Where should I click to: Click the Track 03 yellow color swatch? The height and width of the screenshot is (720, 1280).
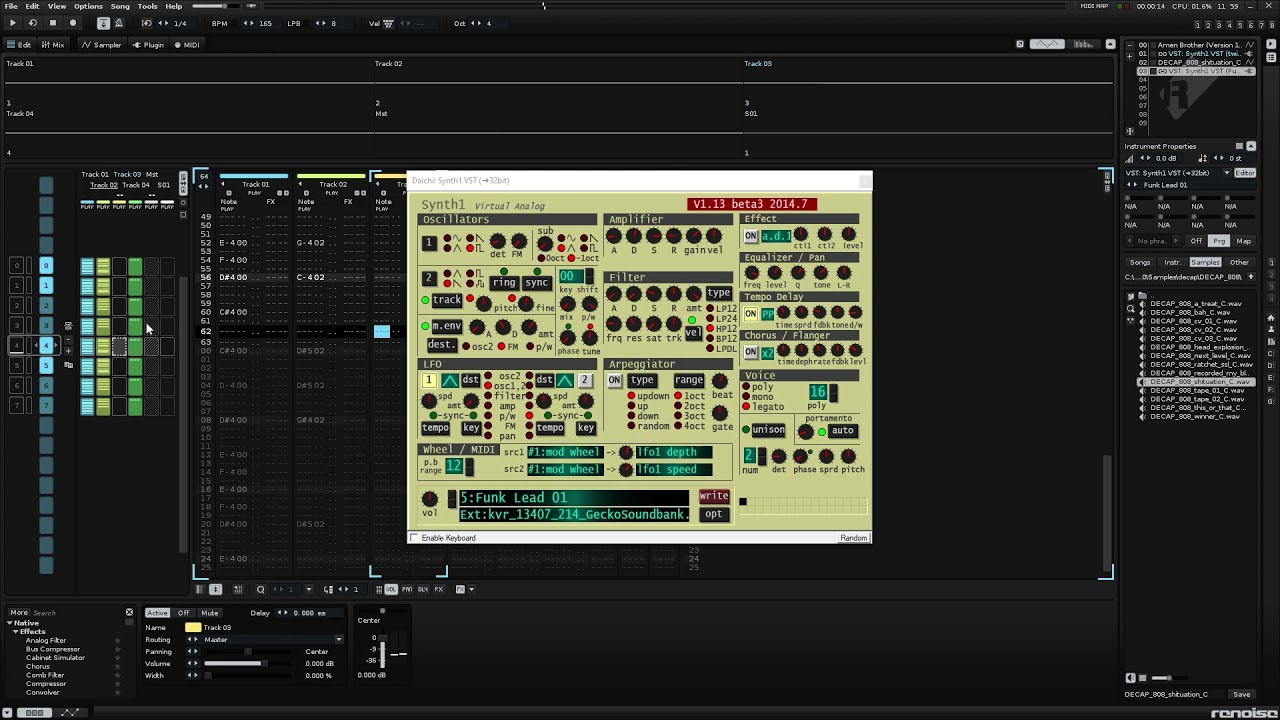[193, 628]
